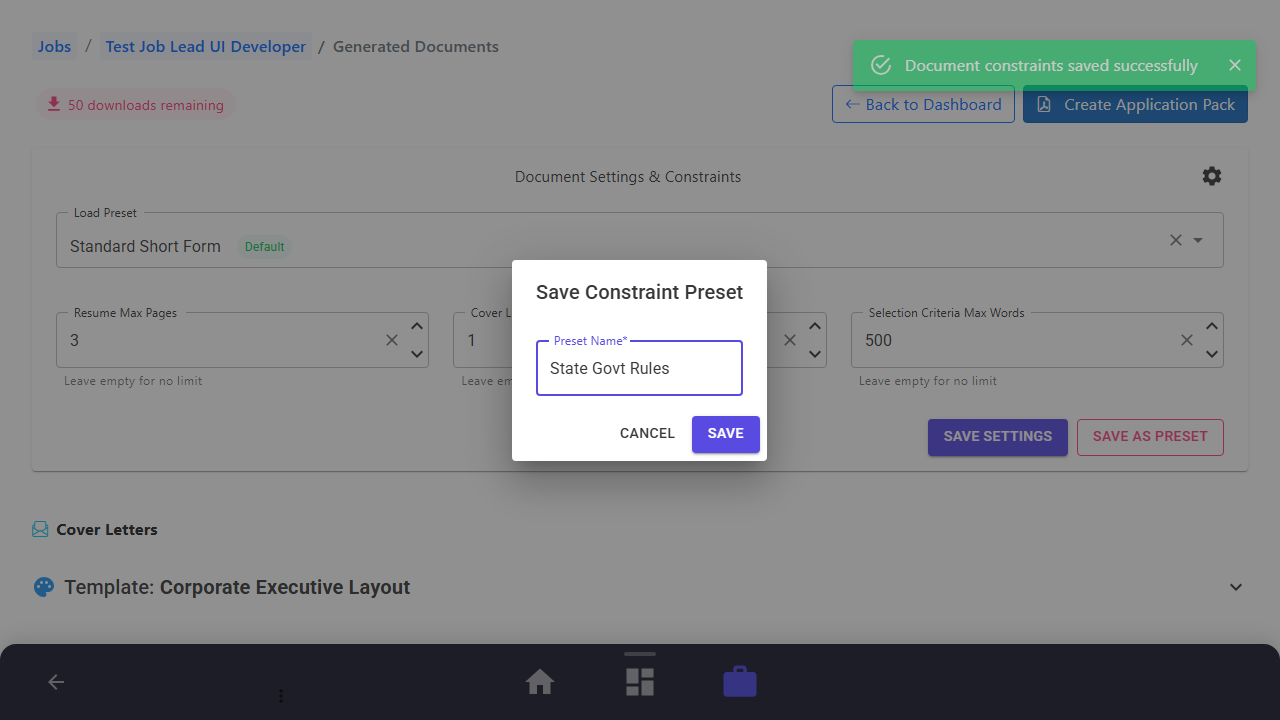Screen dimensions: 1280x720
Task: Clear the Selection Criteria Max Words value
Action: [1187, 340]
